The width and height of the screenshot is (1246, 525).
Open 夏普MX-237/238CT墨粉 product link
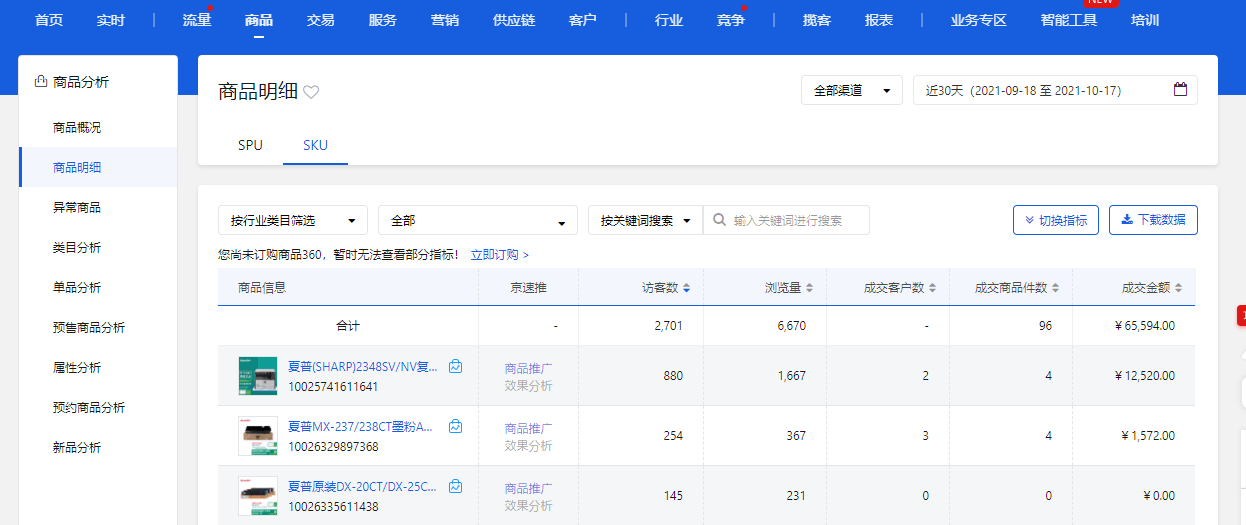tap(361, 427)
